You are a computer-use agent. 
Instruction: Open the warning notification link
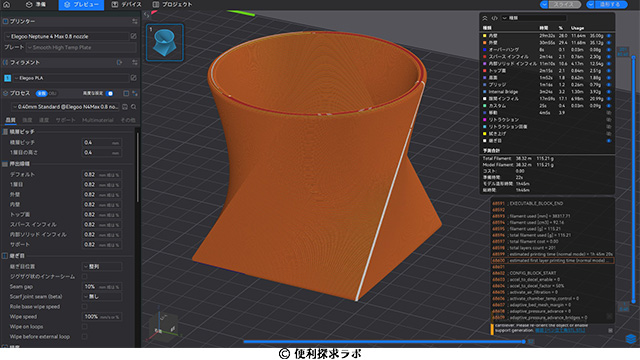pyautogui.click(x=560, y=330)
